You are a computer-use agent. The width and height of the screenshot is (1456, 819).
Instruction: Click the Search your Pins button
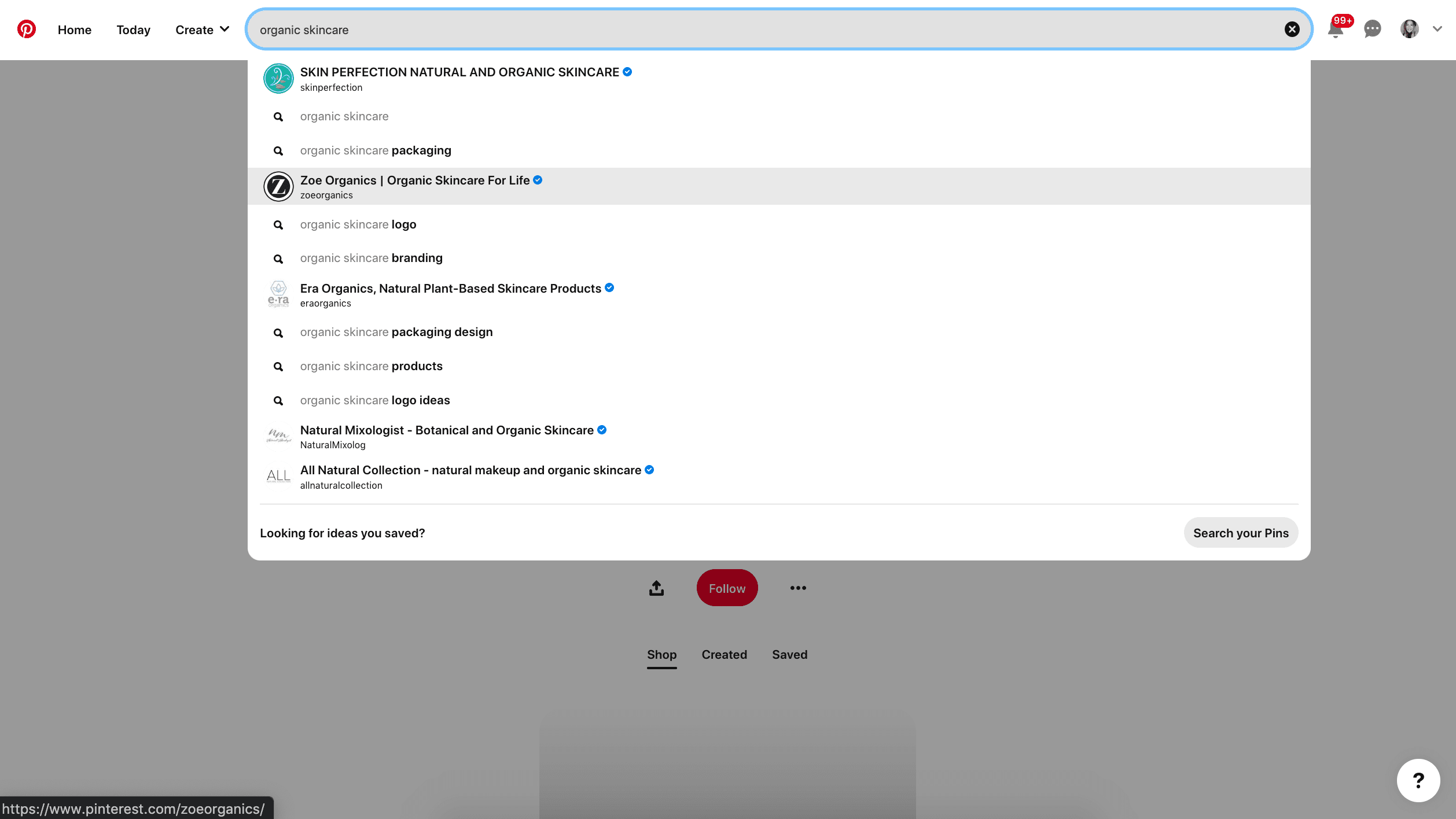[x=1241, y=533]
